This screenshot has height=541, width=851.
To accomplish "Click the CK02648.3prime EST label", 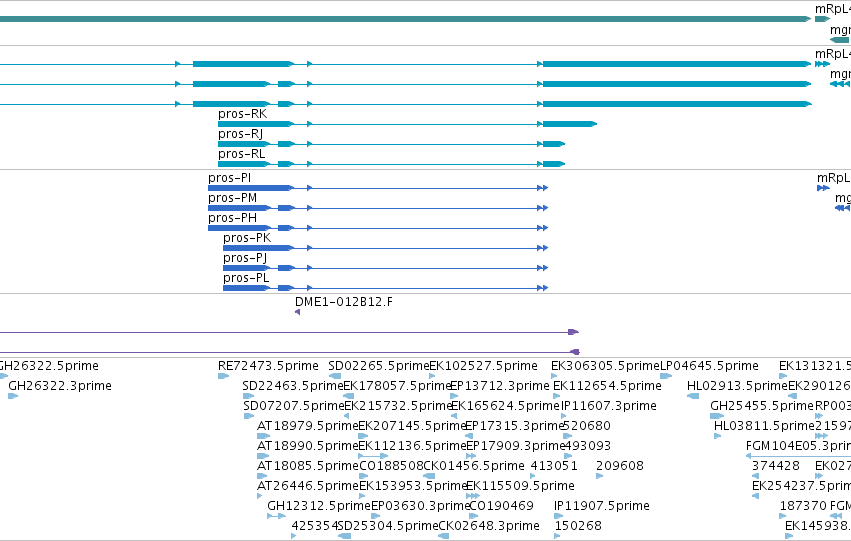I will (488, 526).
